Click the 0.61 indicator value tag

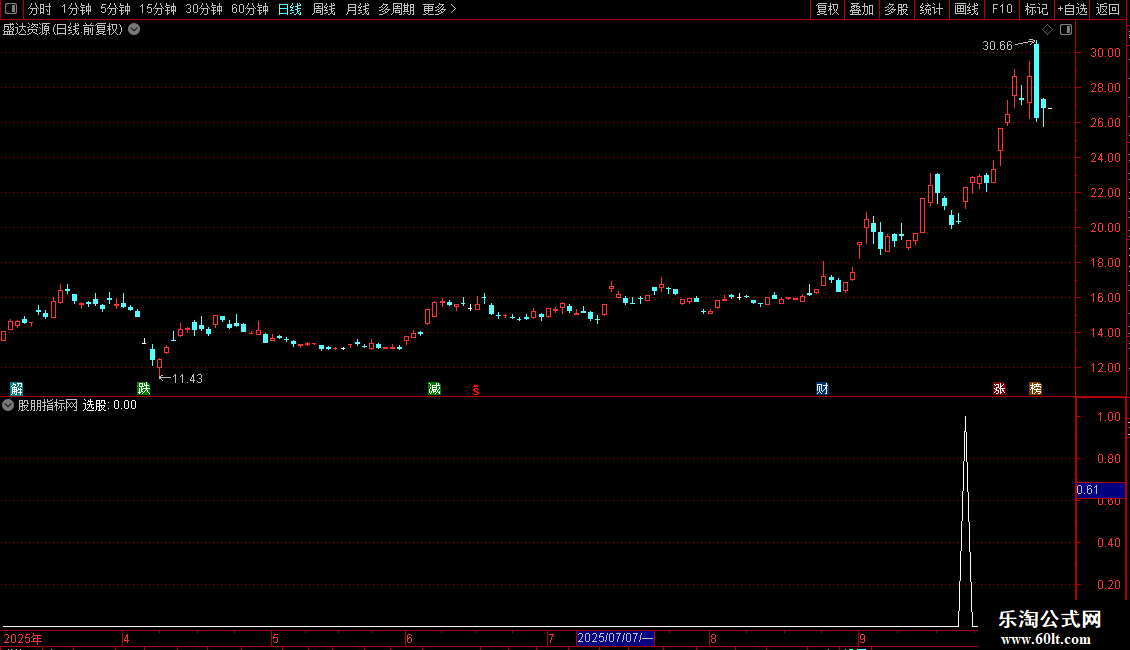(x=1100, y=490)
